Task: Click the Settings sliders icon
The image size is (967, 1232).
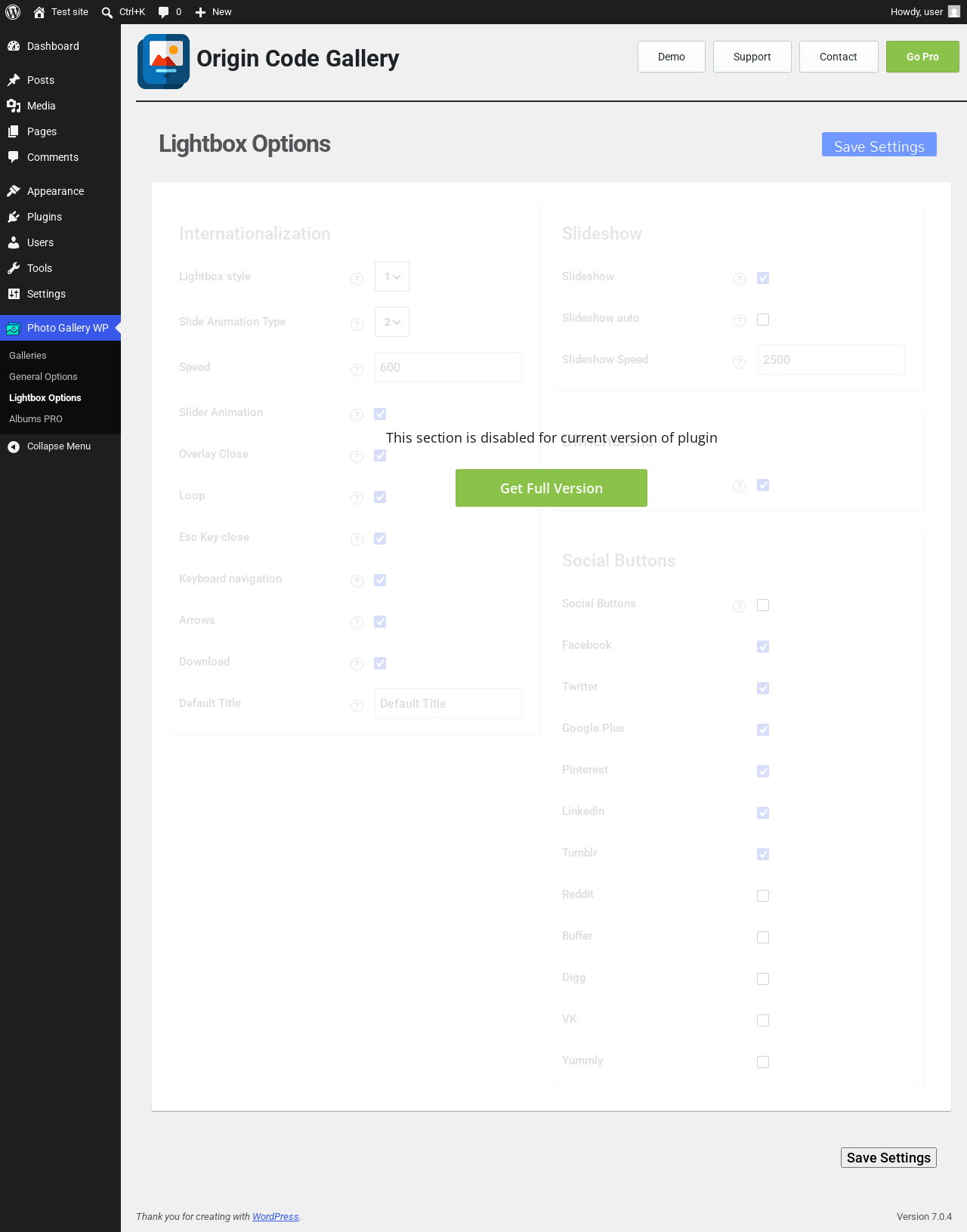Action: point(14,294)
